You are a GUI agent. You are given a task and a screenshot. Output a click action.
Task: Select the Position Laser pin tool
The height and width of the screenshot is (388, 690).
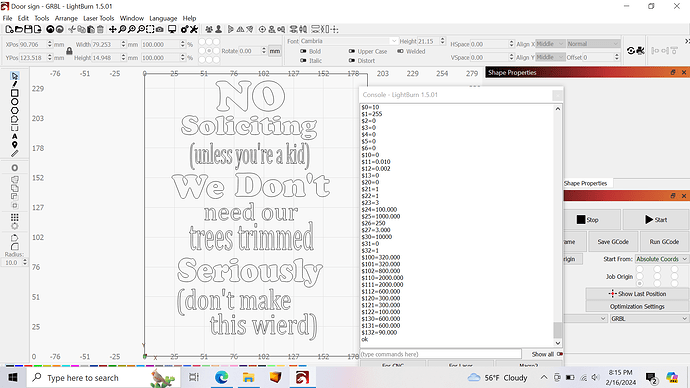pos(15,145)
